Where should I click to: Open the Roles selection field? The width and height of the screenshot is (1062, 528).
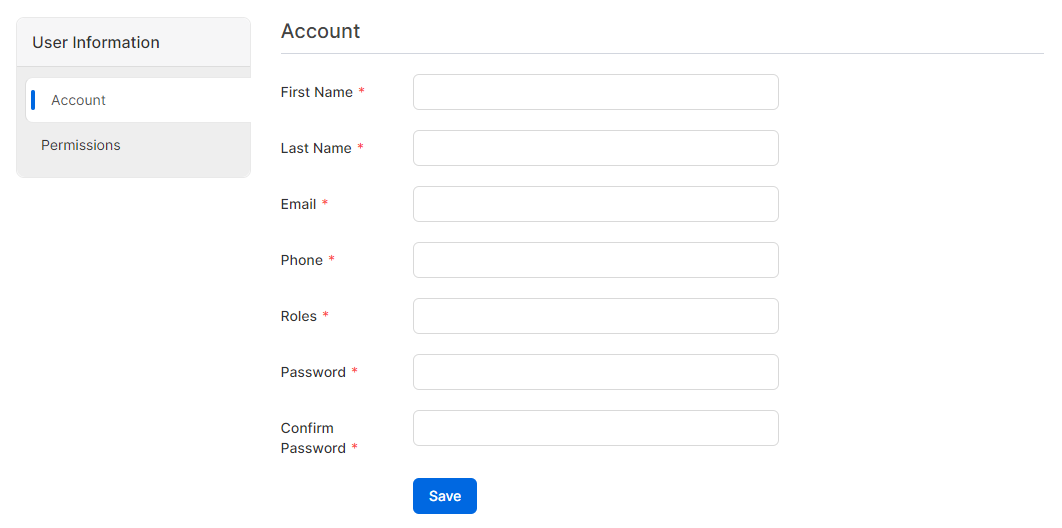[x=595, y=316]
